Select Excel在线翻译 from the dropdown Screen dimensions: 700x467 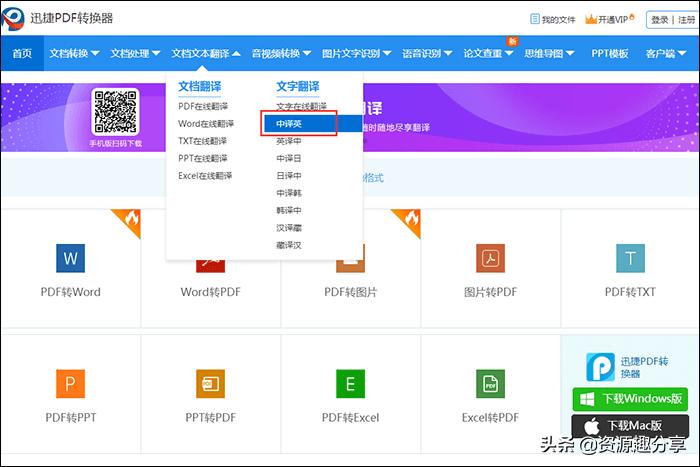pyautogui.click(x=205, y=176)
